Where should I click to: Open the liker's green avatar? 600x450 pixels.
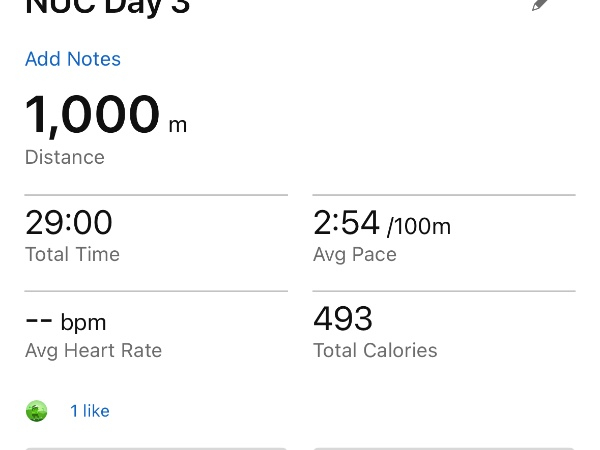pyautogui.click(x=37, y=411)
